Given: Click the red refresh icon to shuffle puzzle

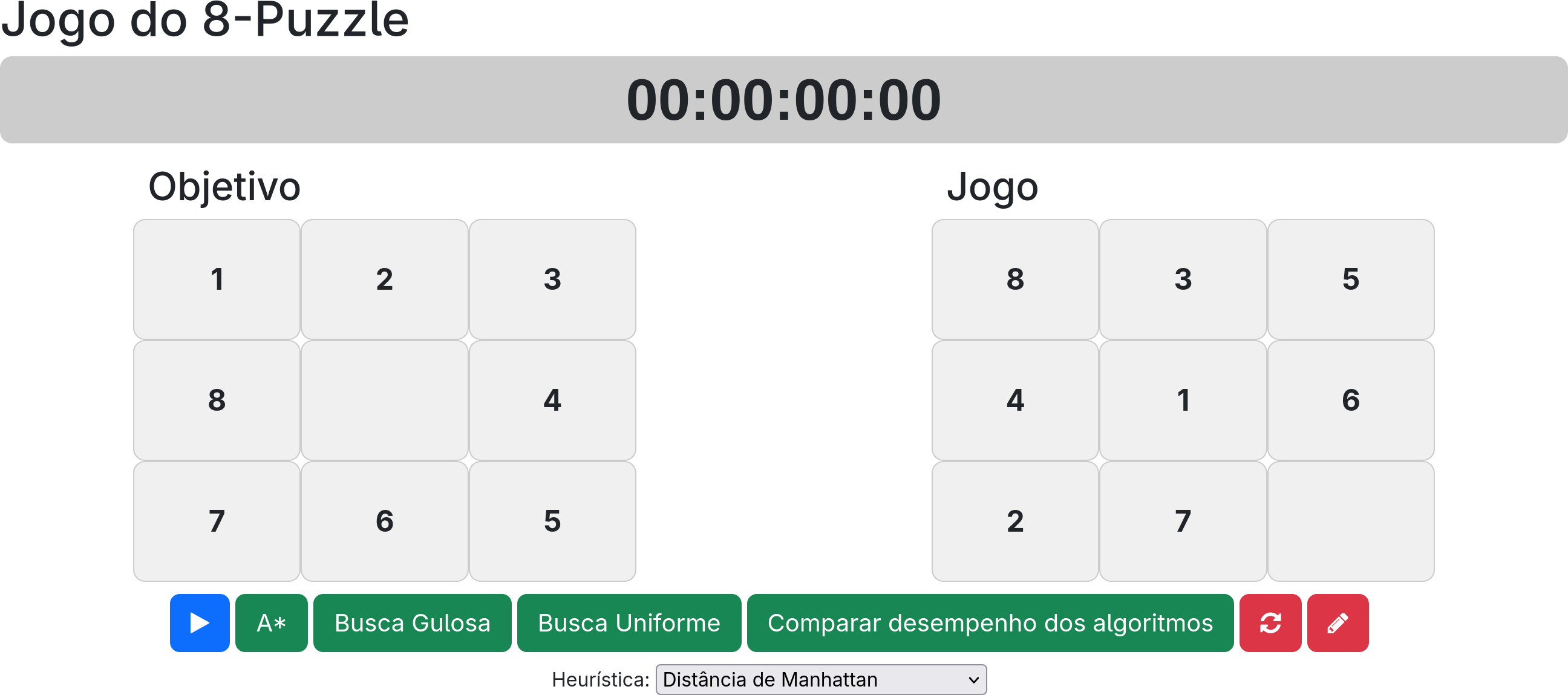Looking at the screenshot, I should point(1270,622).
